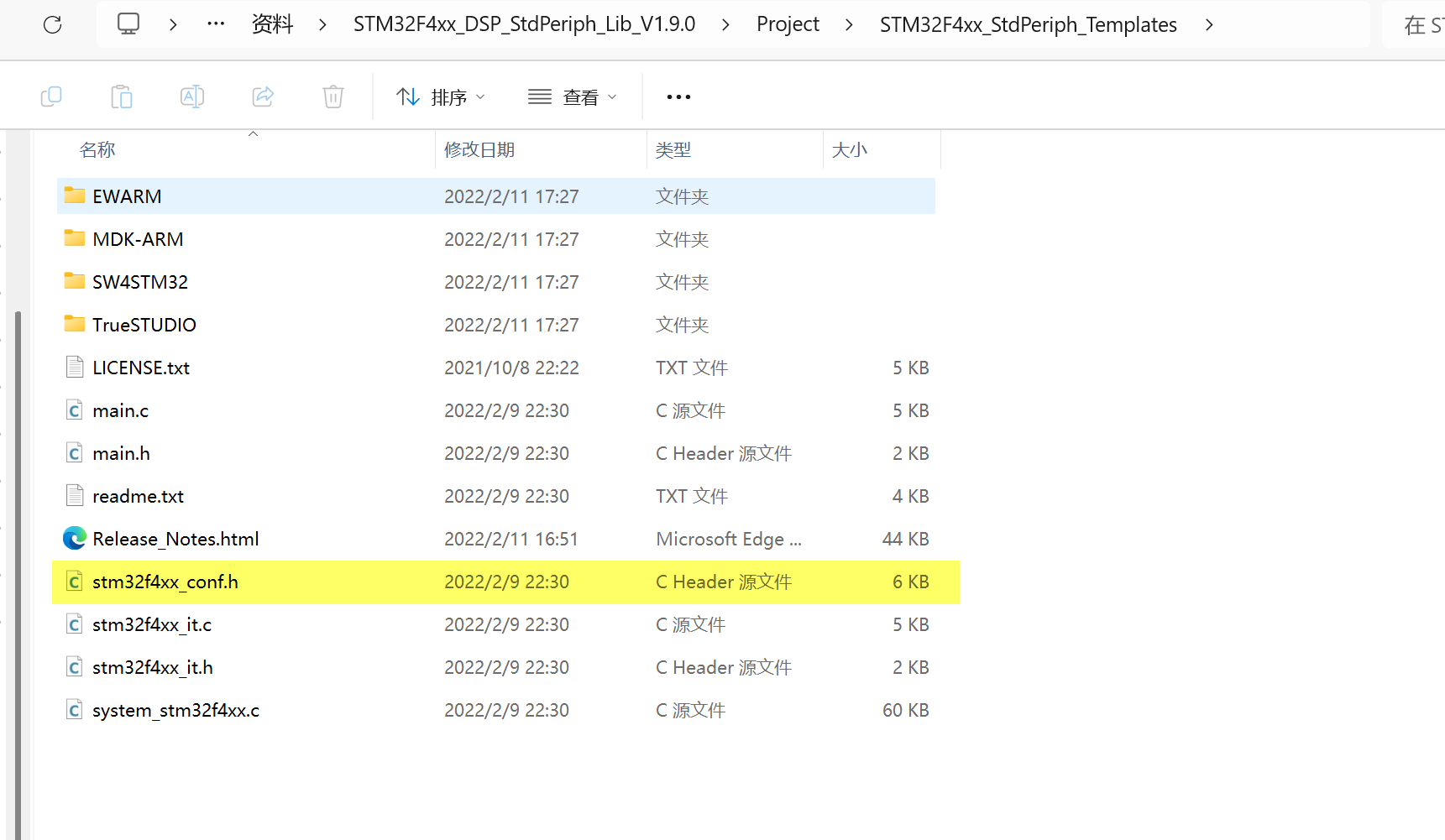The width and height of the screenshot is (1445, 840).
Task: Click the EWARM folder icon
Action: pos(75,196)
